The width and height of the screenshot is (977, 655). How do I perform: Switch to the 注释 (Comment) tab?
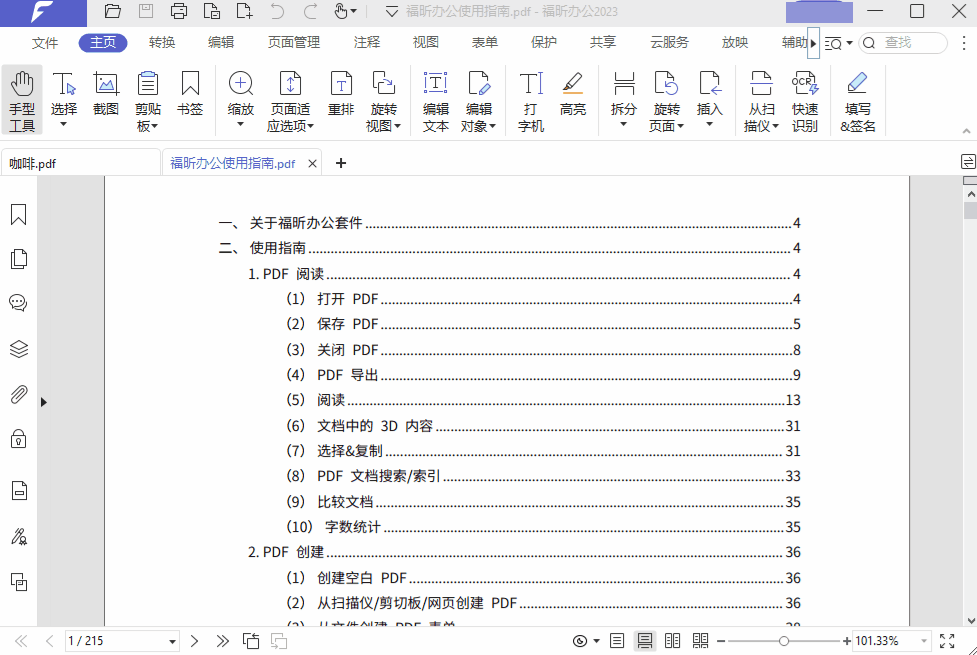[x=367, y=42]
